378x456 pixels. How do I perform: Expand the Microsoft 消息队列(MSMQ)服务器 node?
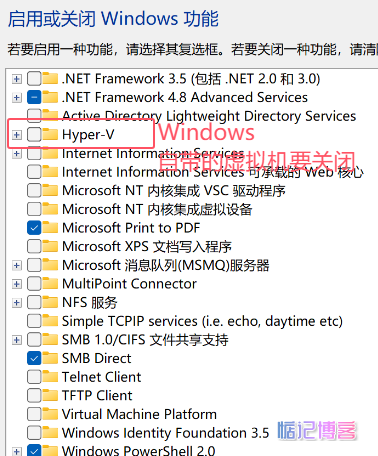click(x=17, y=266)
